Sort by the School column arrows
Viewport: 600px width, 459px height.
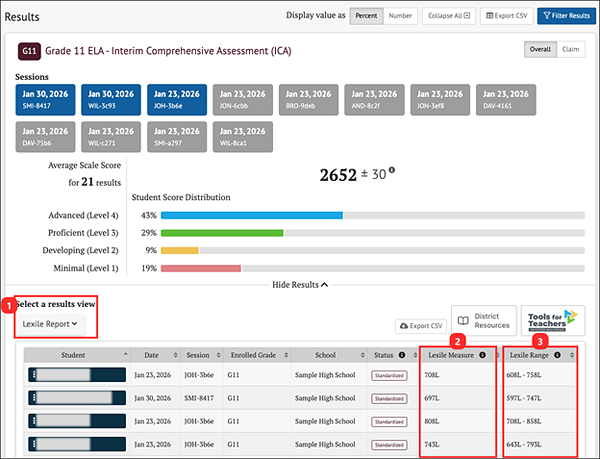[x=363, y=355]
